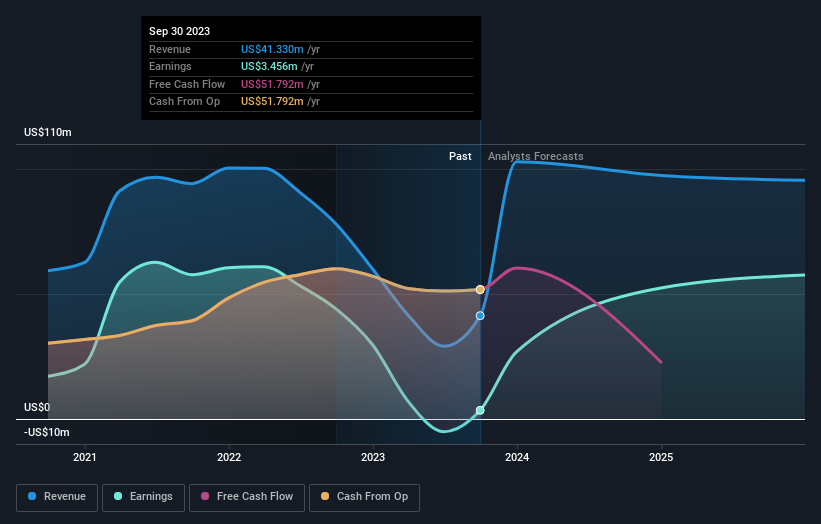Click the Sep 30 2023 tooltip date
821x524 pixels.
(x=180, y=31)
